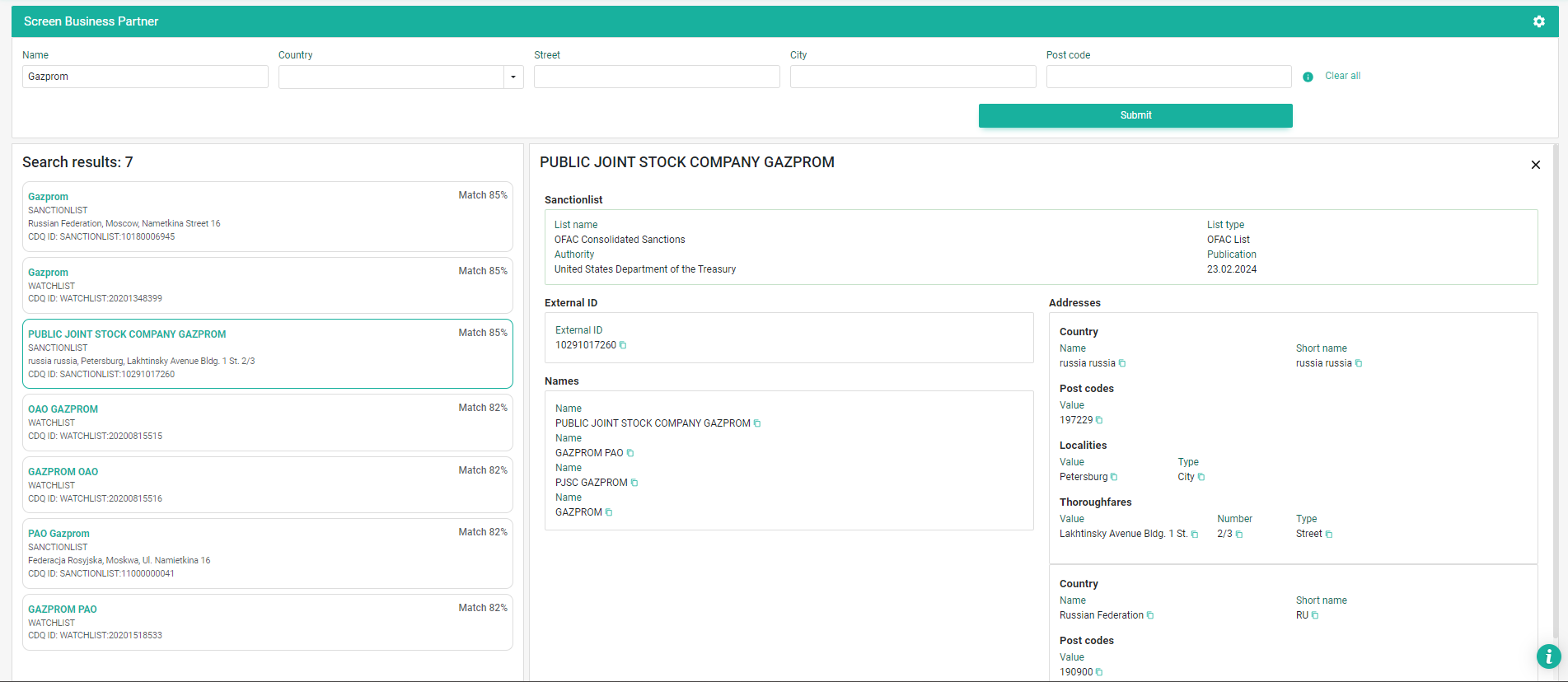Click CDQ ID WATCHLIST:20200815515 text

click(x=95, y=437)
